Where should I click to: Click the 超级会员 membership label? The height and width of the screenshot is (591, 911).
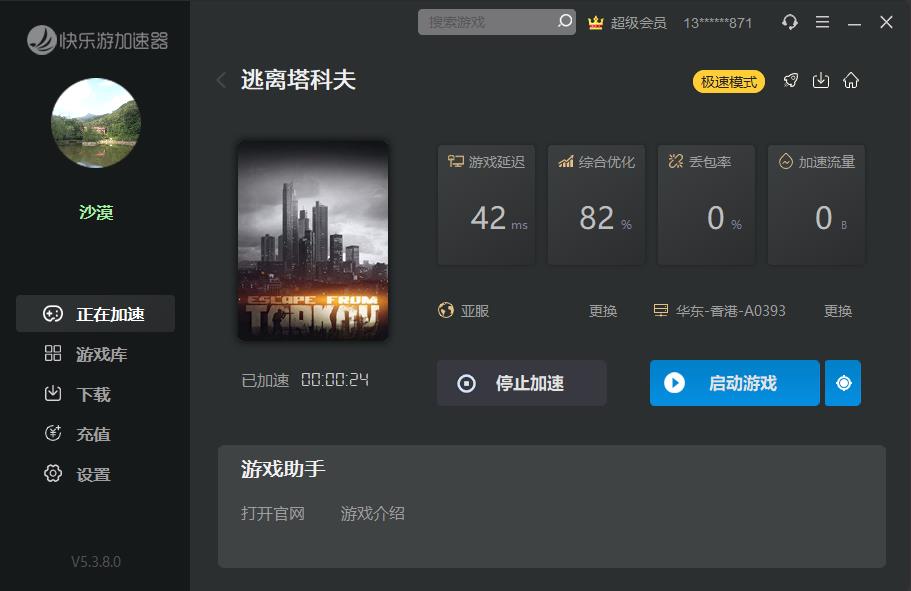[639, 23]
